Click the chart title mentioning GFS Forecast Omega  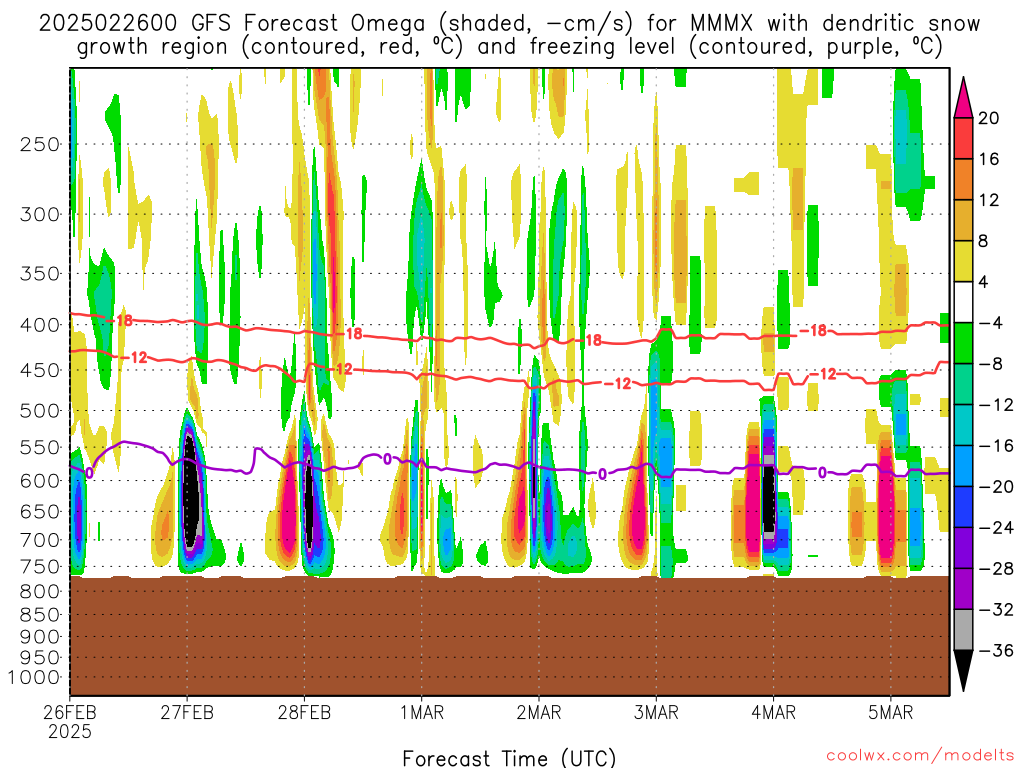tap(509, 24)
